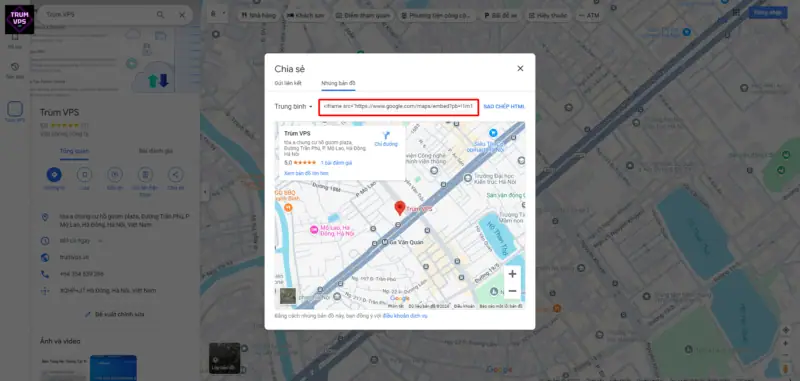The width and height of the screenshot is (800, 381).
Task: Open the Trung bình size dropdown
Action: [293, 107]
